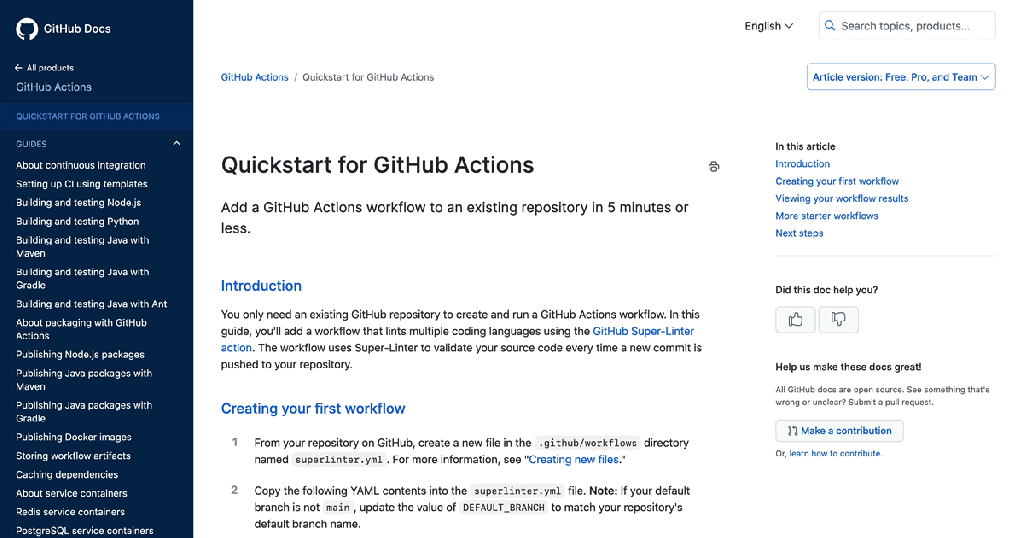
Task: Select Quickstart for GitHub Actions sidebar item
Action: (88, 116)
